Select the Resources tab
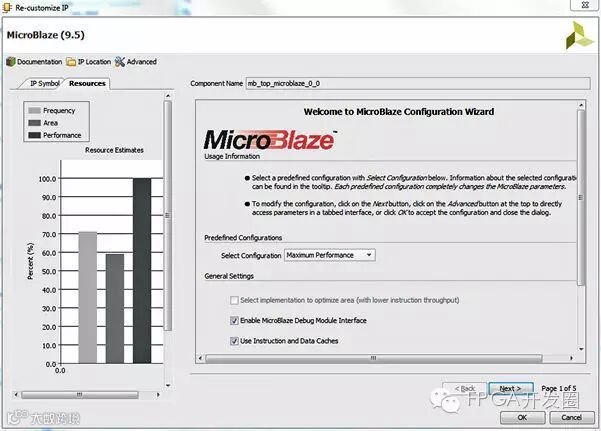Viewport: 601px width, 431px height. [x=87, y=83]
